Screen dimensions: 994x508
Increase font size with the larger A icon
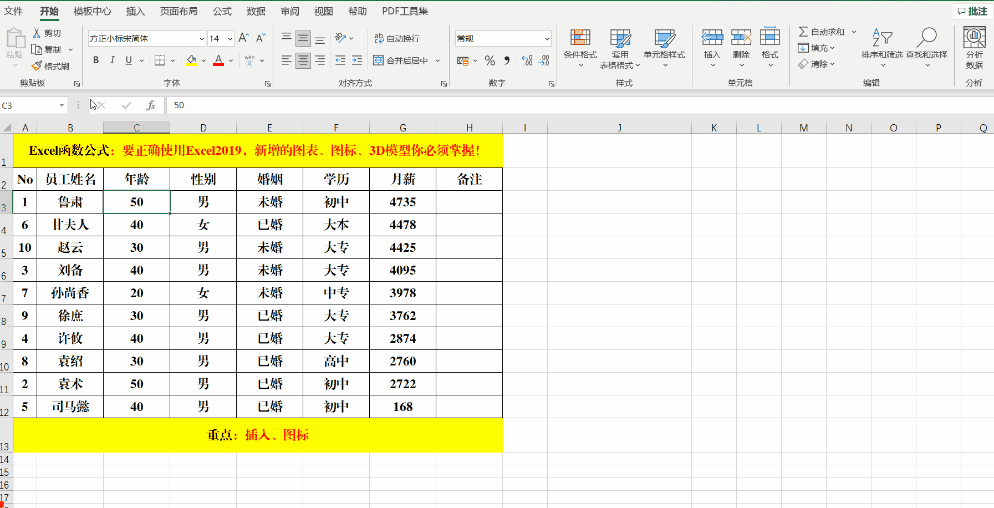coord(244,38)
